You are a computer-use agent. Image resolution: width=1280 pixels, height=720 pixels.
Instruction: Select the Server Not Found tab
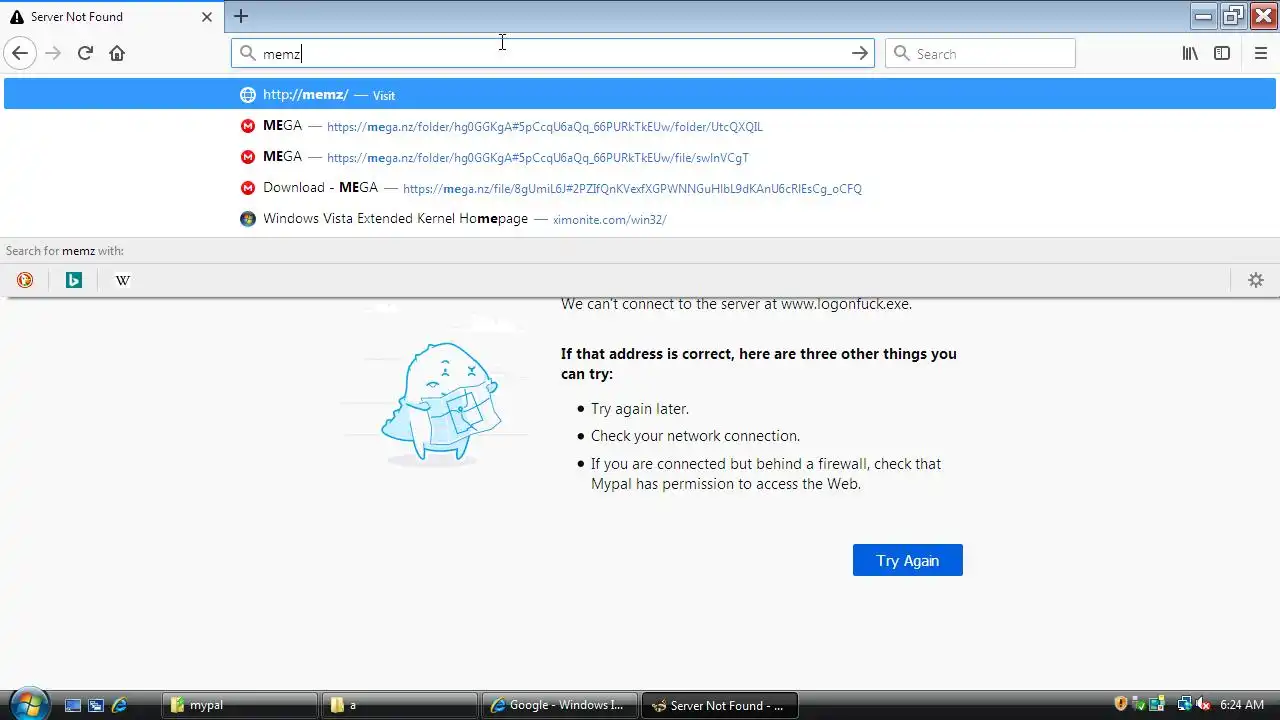(x=110, y=17)
